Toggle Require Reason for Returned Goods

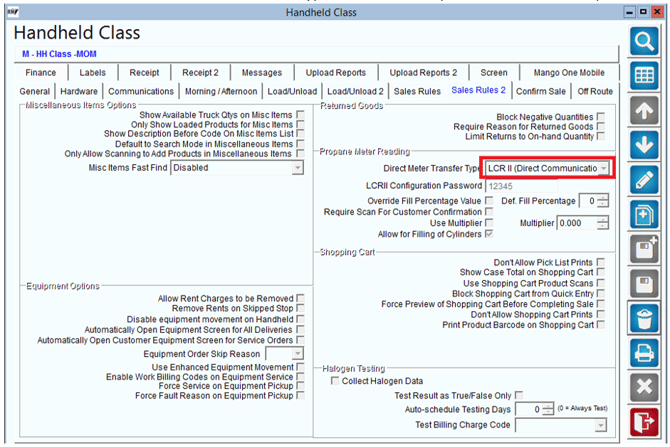[x=601, y=126]
